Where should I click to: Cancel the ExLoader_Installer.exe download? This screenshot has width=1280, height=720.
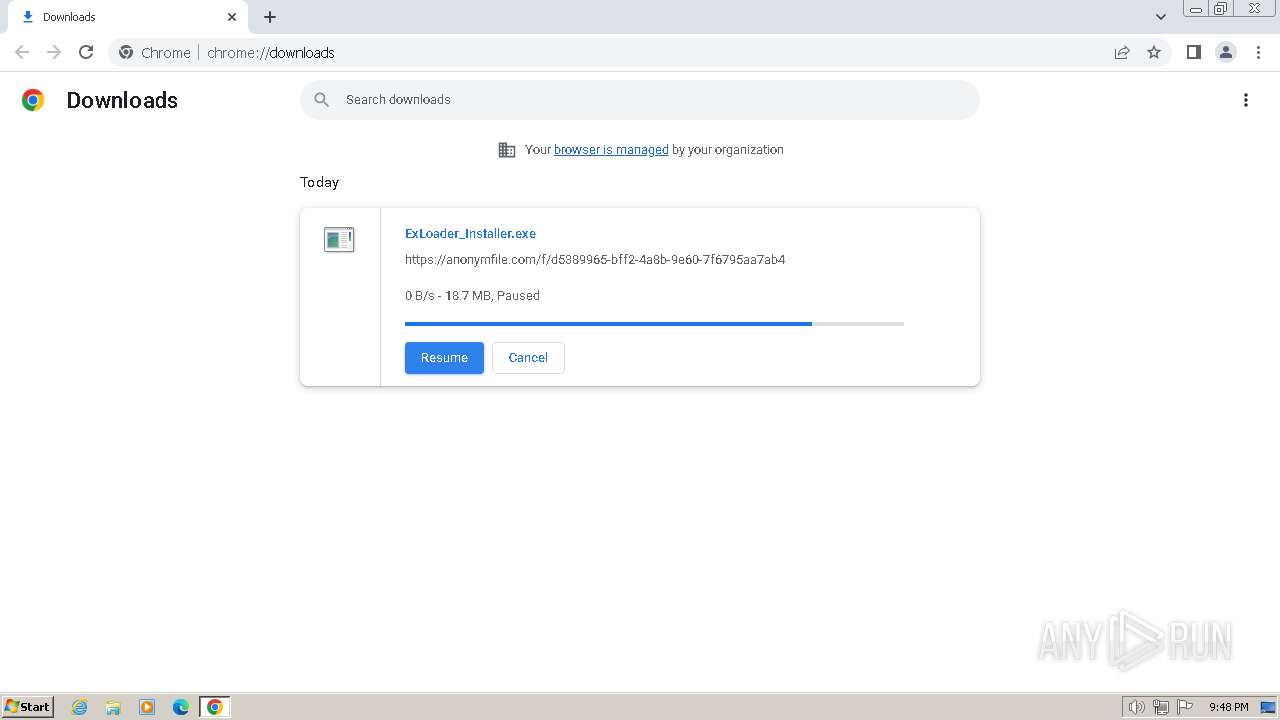click(x=528, y=358)
